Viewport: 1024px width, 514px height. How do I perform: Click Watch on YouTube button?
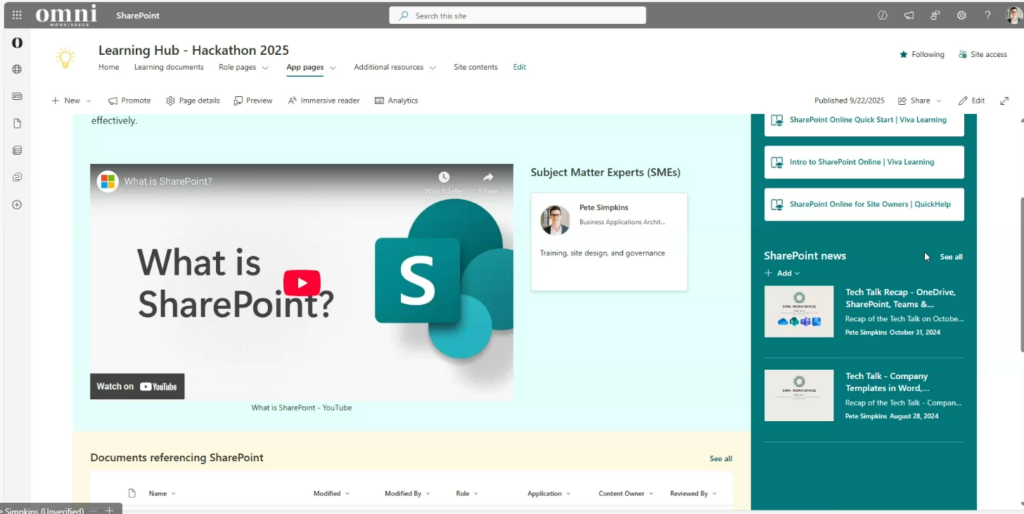pos(137,386)
